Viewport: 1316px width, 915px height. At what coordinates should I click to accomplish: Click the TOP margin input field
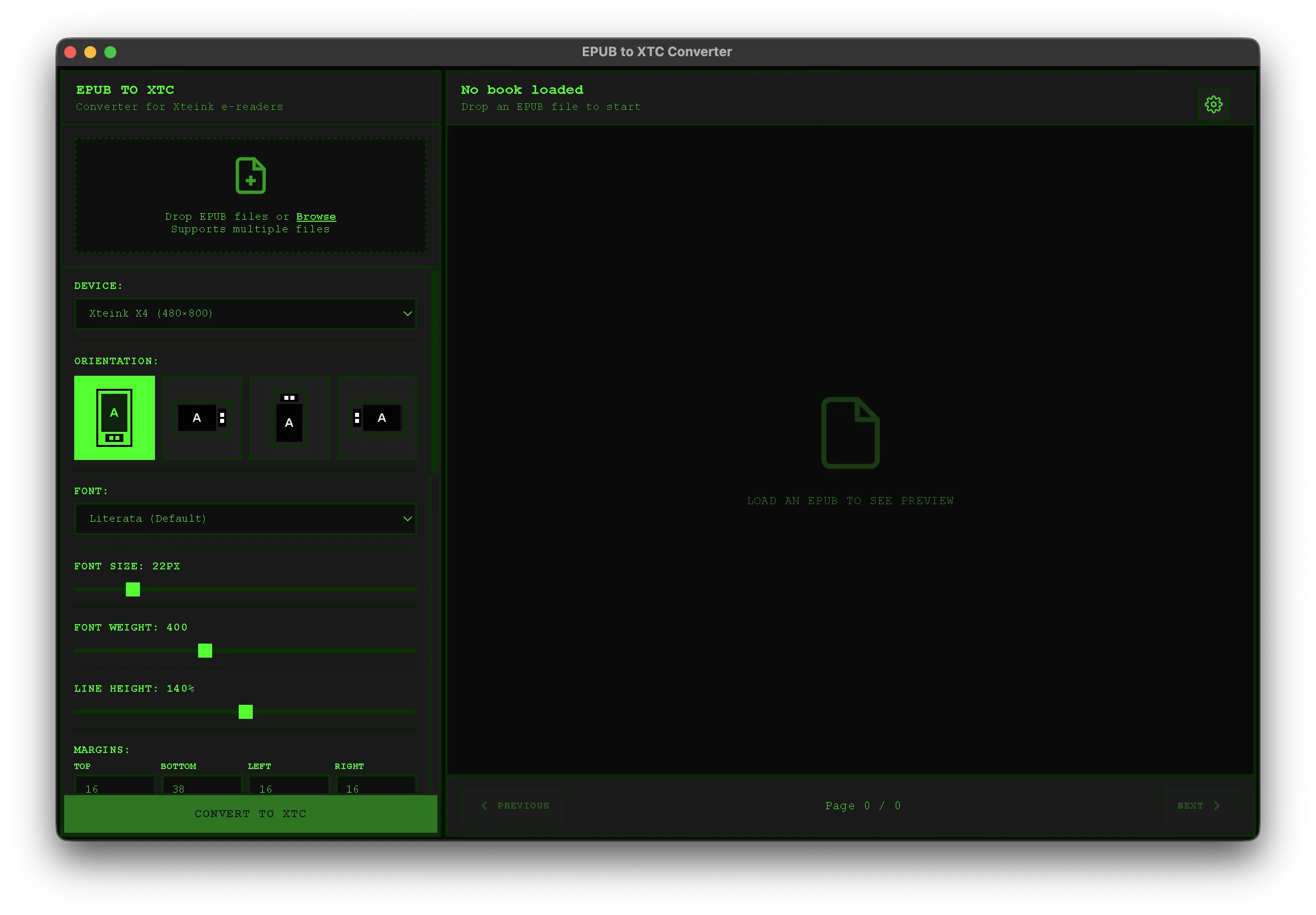point(114,788)
